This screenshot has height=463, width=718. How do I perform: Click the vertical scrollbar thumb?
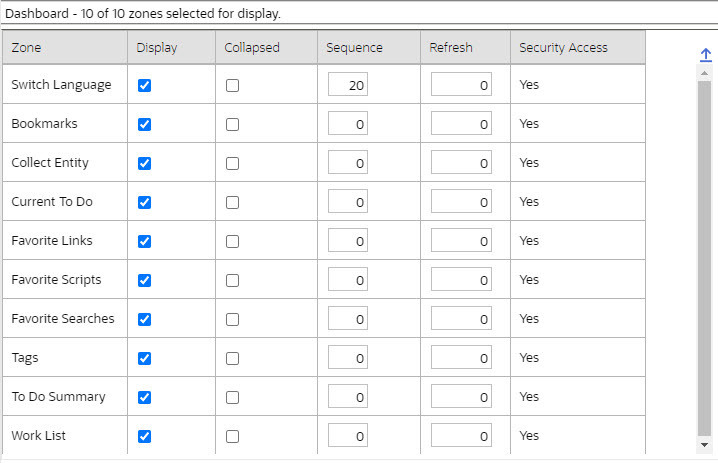click(705, 250)
